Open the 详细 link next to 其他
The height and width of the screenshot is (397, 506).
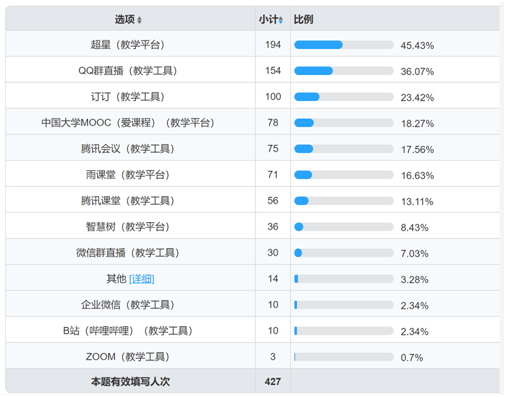tap(142, 279)
